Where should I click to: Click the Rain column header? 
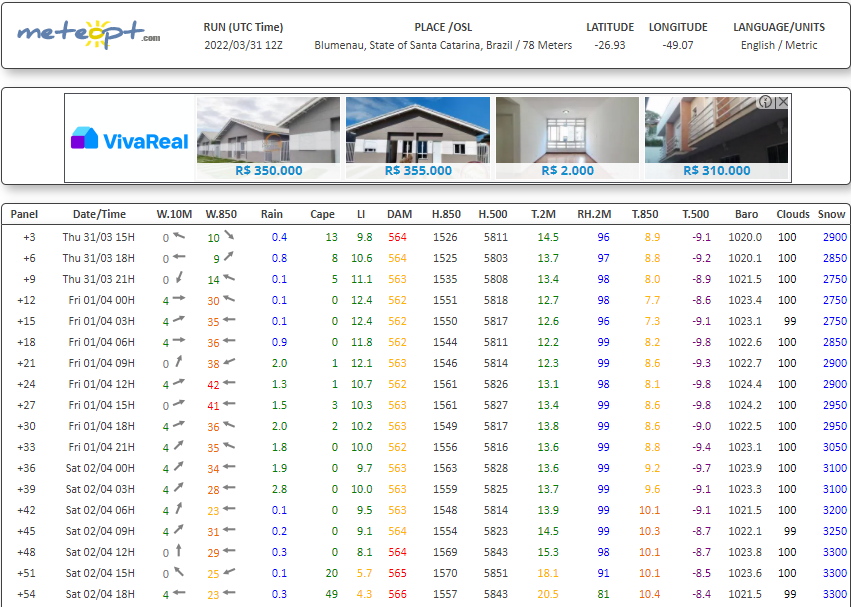click(271, 214)
